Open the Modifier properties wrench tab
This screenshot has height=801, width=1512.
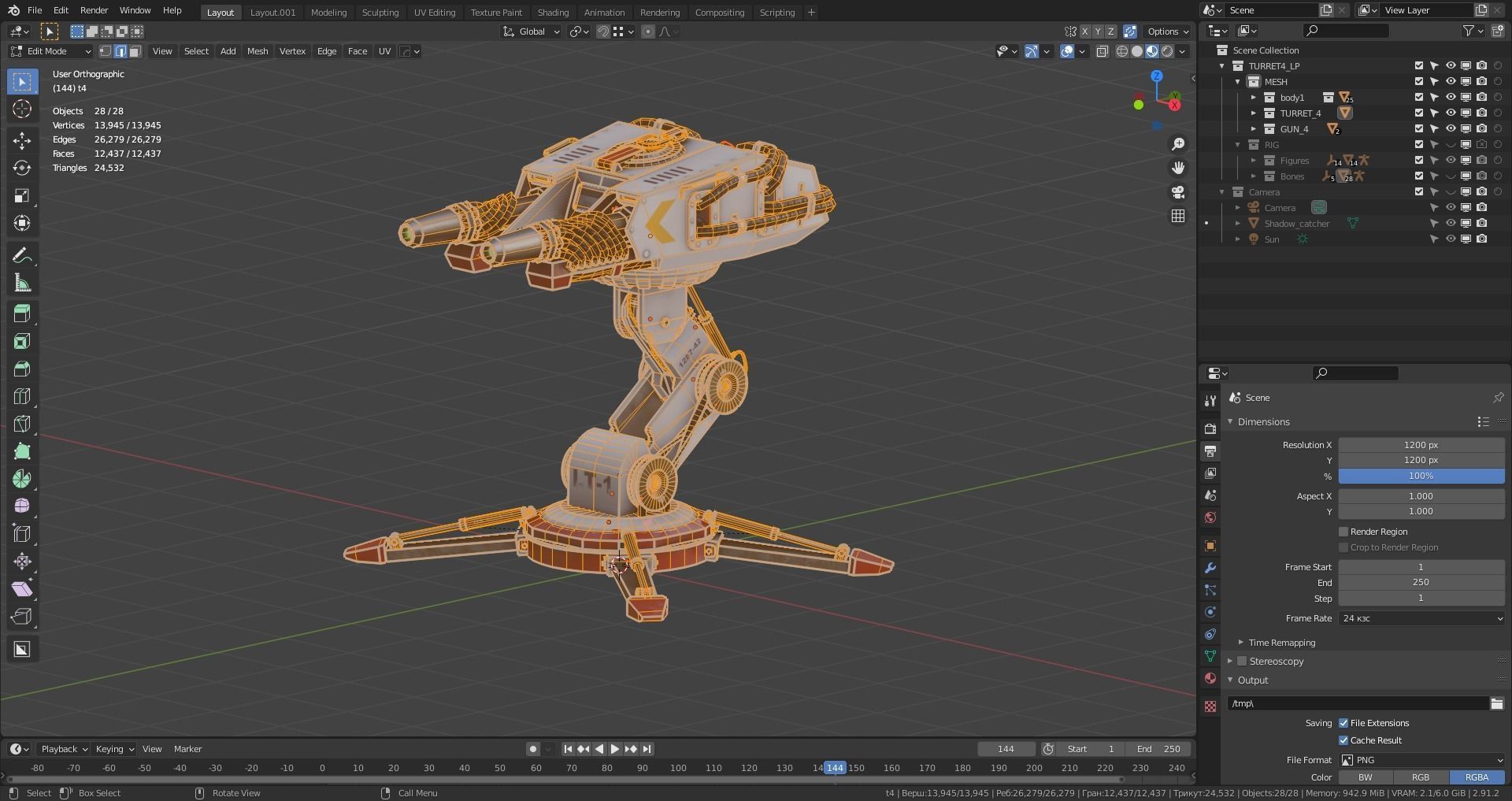(x=1210, y=568)
